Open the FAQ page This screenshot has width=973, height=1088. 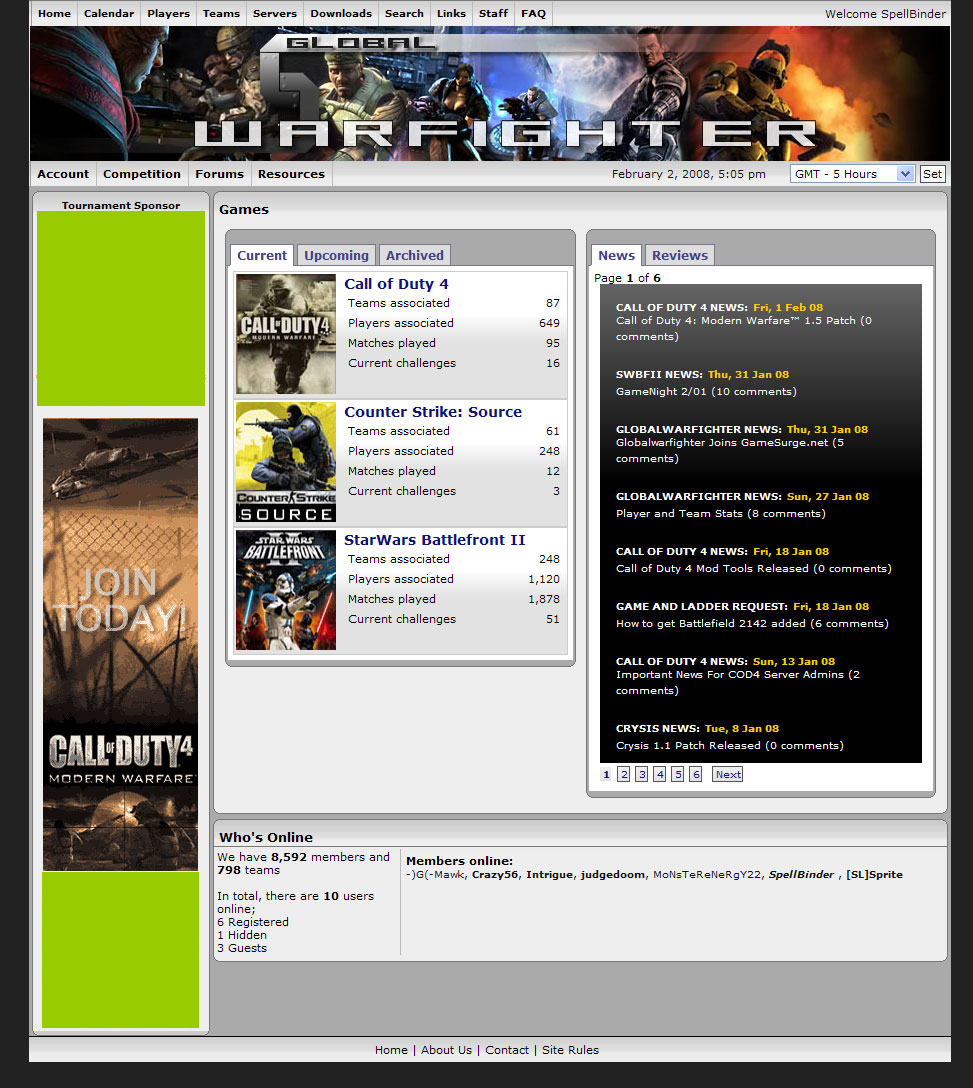[534, 13]
